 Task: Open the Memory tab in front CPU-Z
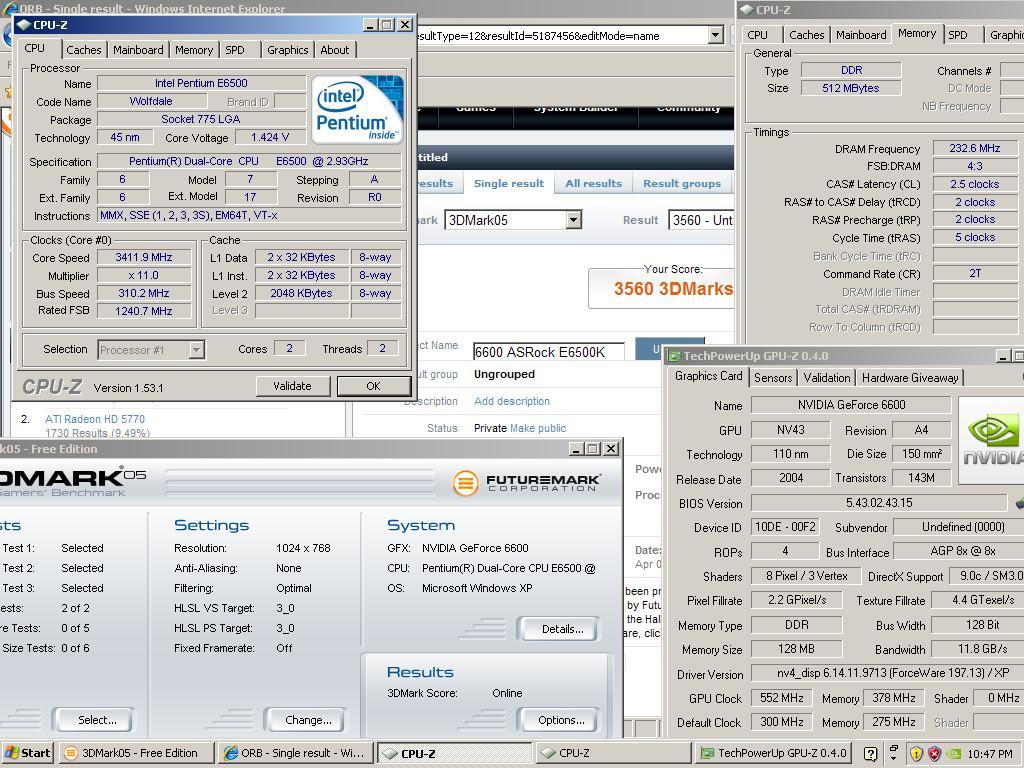pos(194,50)
